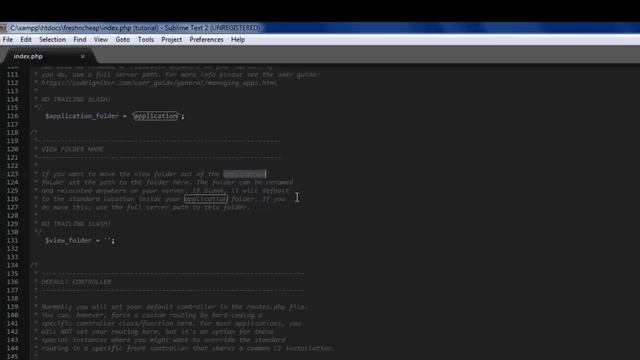Click the $view_folder variable on line 131
Viewport: 640px width, 360px height.
coord(69,240)
